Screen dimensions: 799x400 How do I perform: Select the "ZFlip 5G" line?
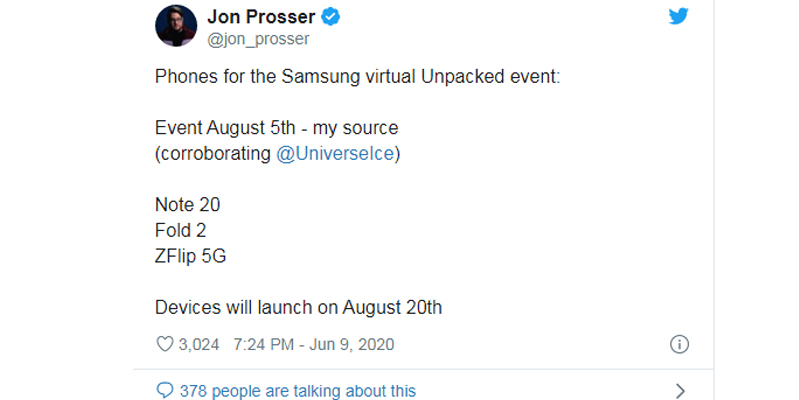(190, 256)
